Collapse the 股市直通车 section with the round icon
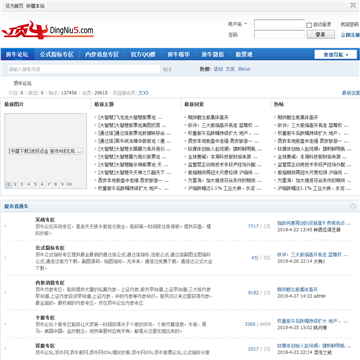The height and width of the screenshot is (360, 360). click(x=353, y=206)
